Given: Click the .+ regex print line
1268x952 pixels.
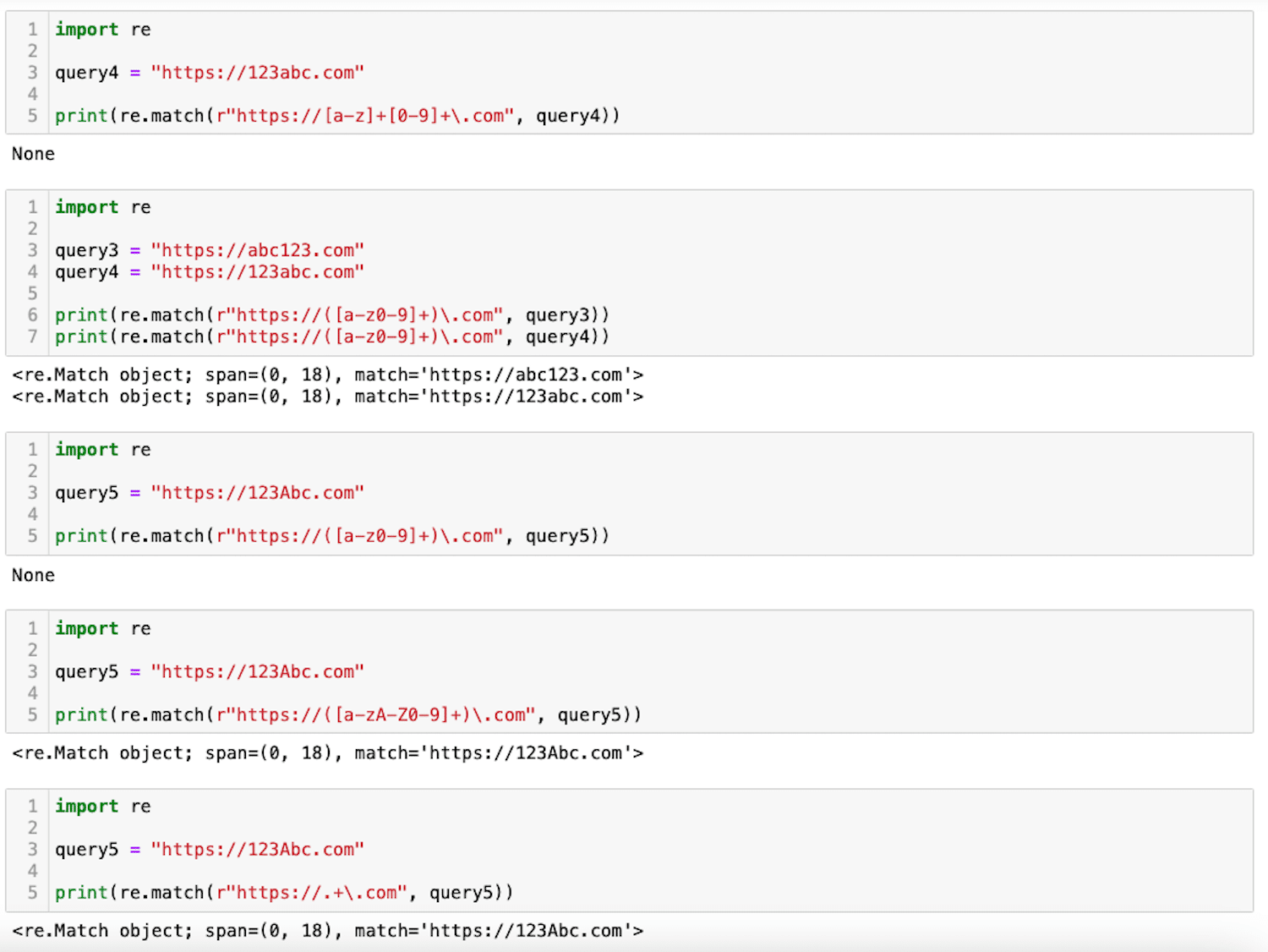Looking at the screenshot, I should (284, 893).
